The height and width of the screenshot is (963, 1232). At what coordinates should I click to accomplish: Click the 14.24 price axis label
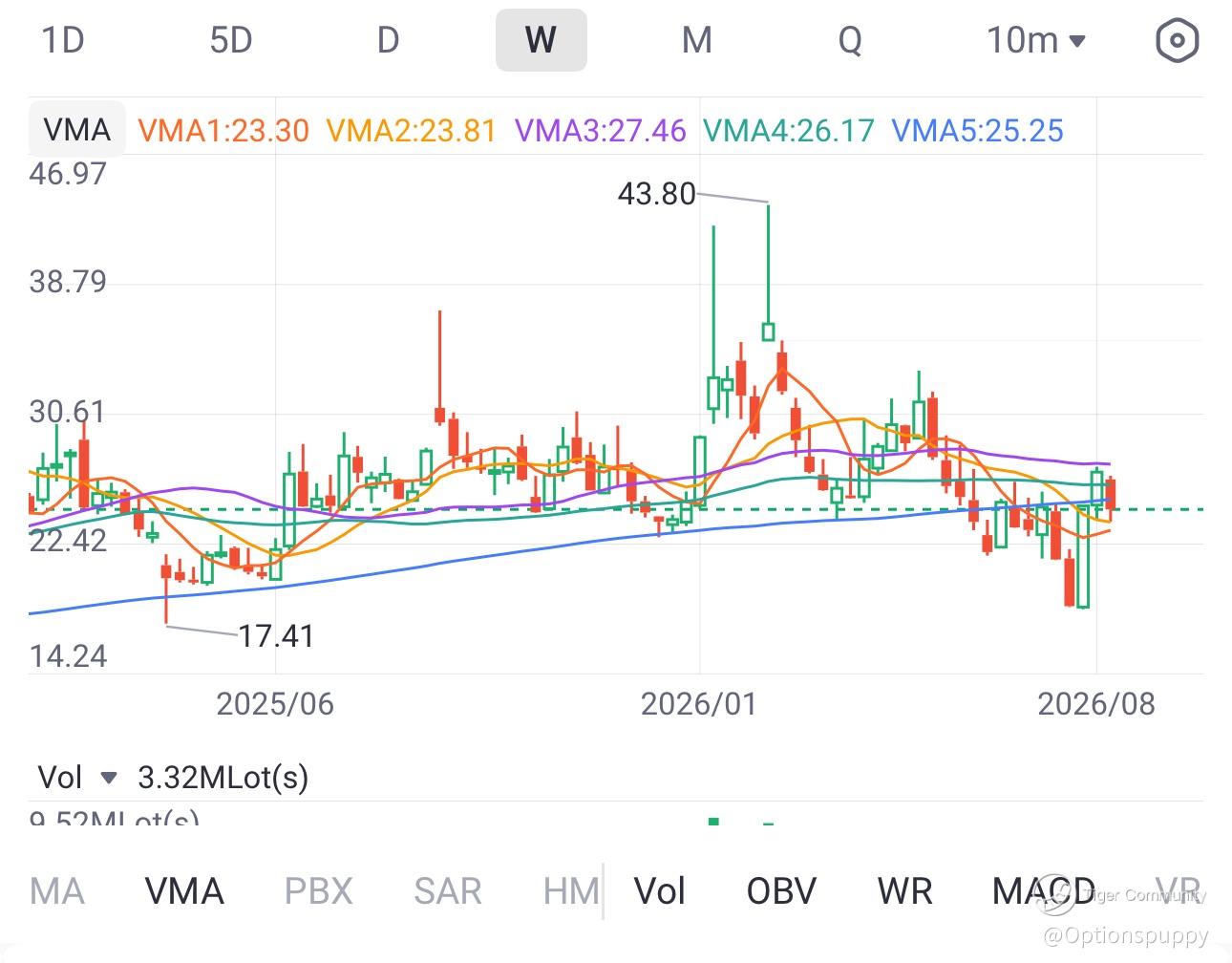tap(68, 656)
